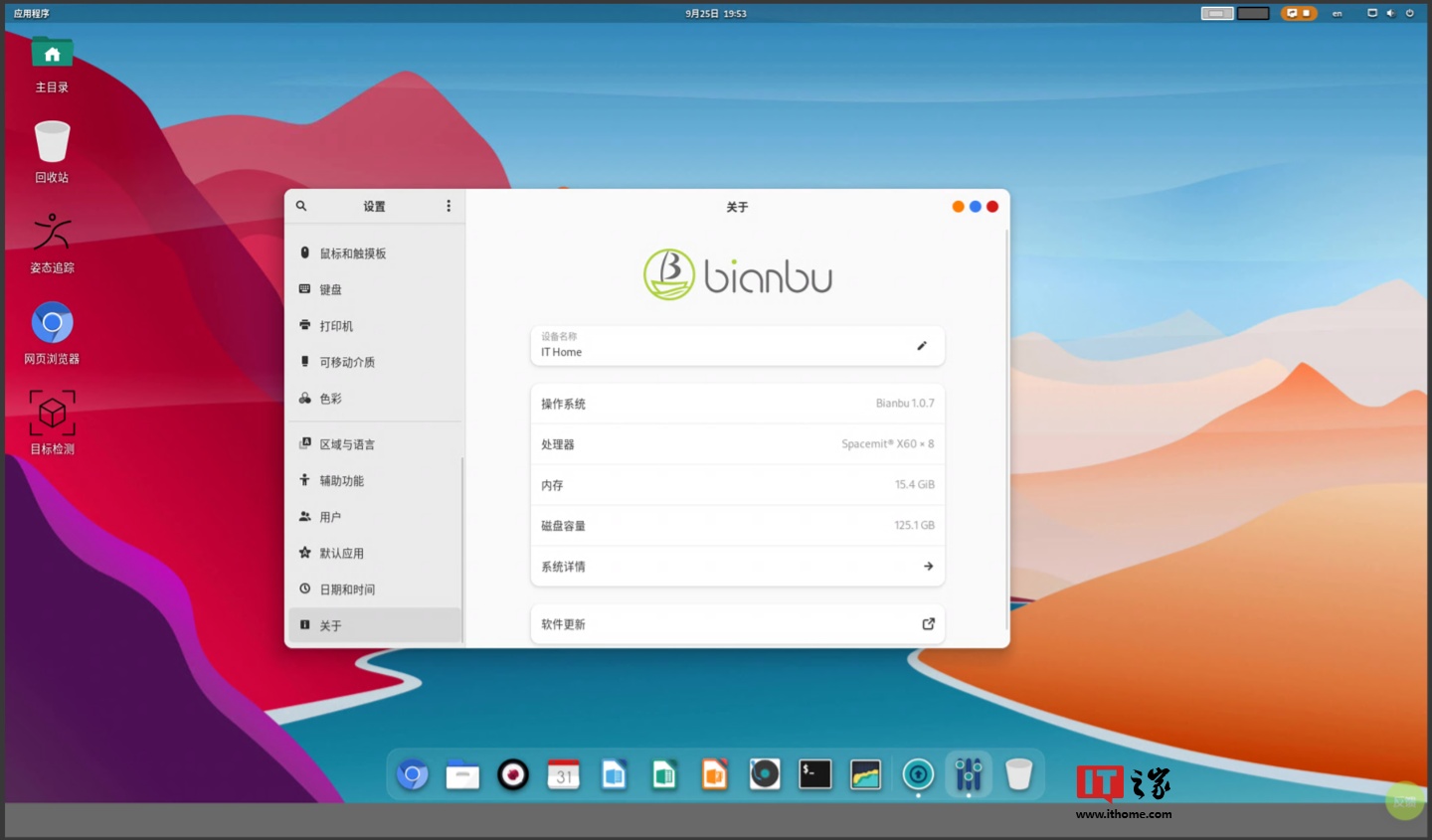
Task: Expand the 系统详情 row arrow
Action: (928, 567)
